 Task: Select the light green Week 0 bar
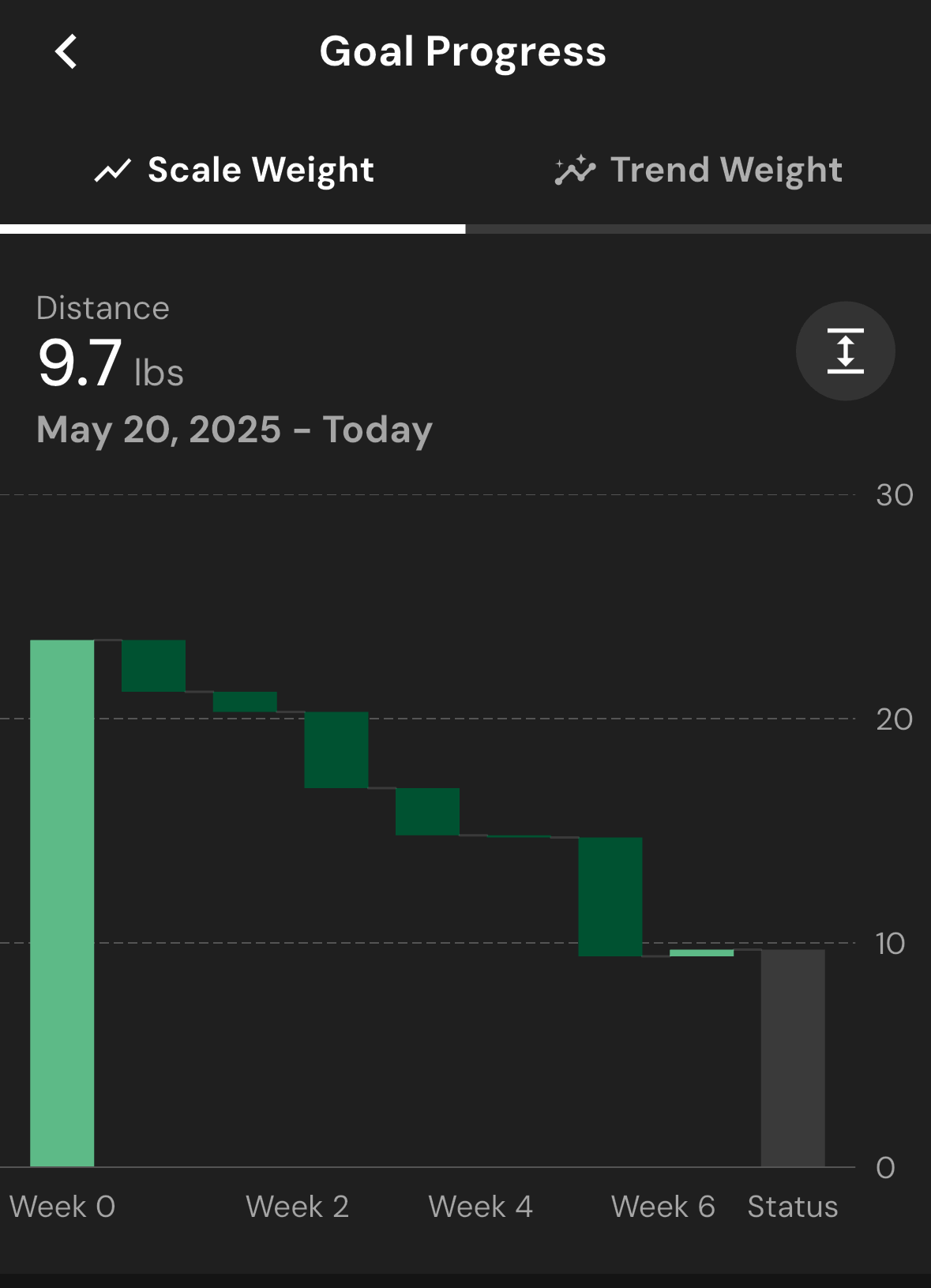[62, 903]
